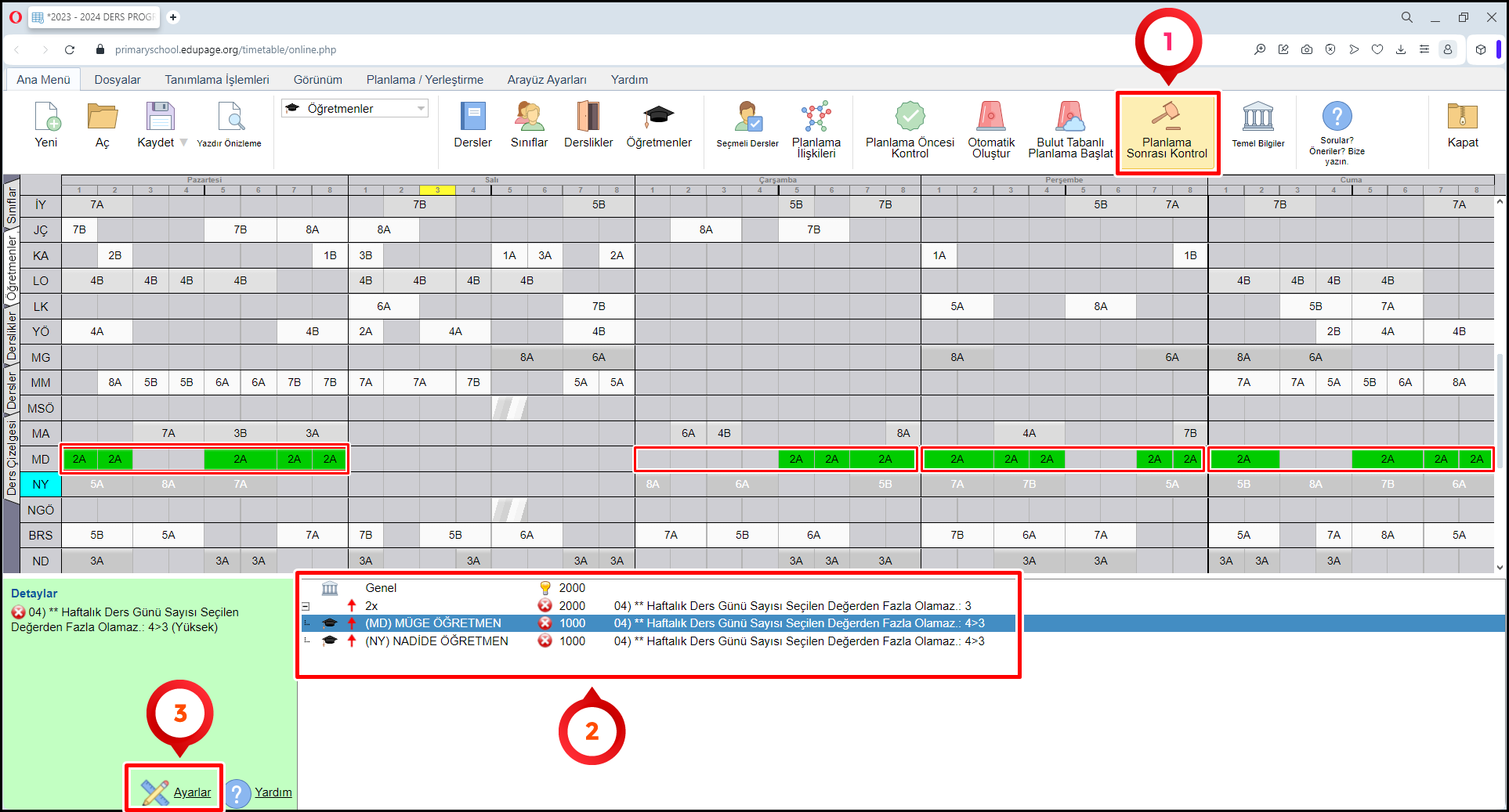Switch to the vertical Derslikler side tab
This screenshot has width=1509, height=812.
tap(12, 335)
